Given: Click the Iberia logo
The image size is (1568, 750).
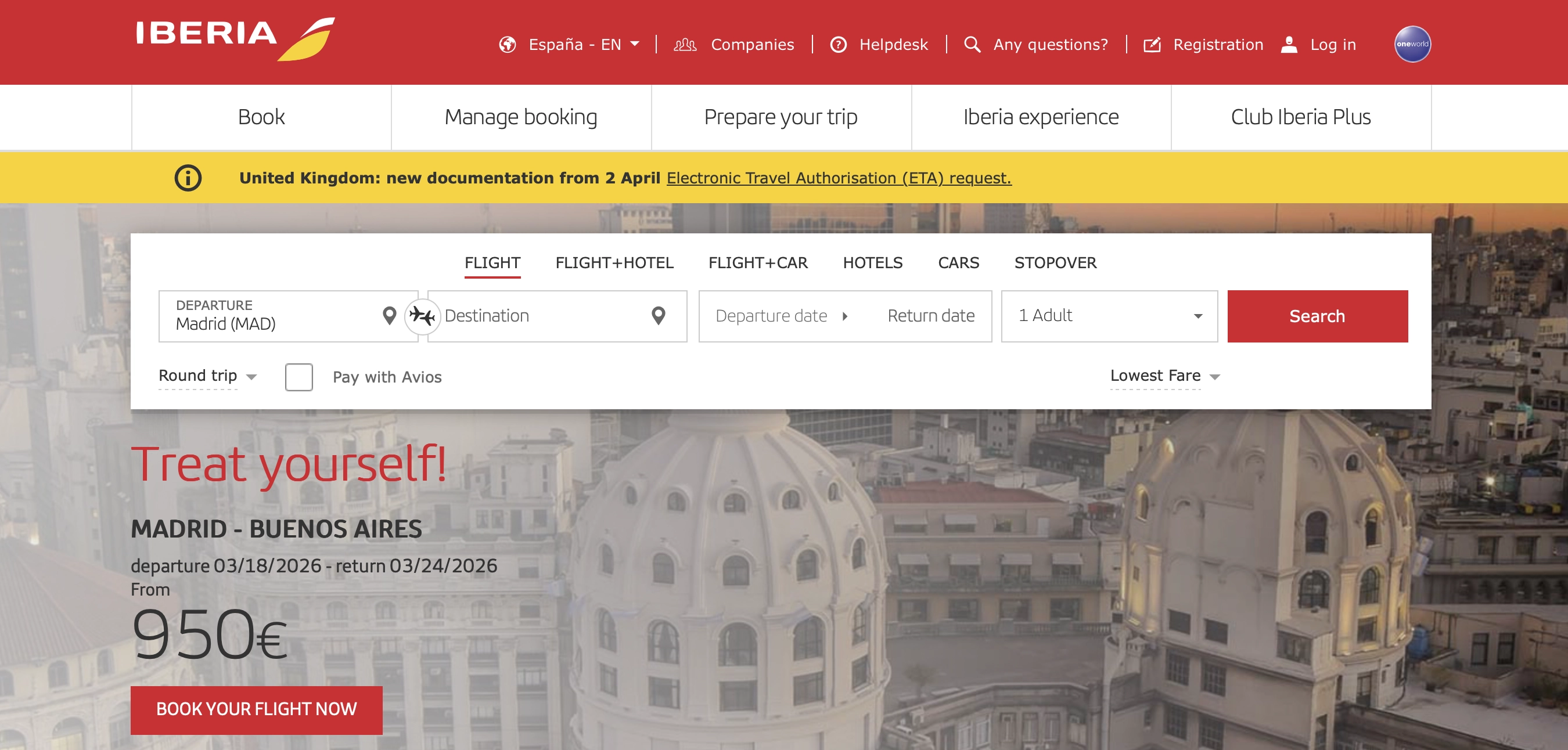Looking at the screenshot, I should coord(235,38).
